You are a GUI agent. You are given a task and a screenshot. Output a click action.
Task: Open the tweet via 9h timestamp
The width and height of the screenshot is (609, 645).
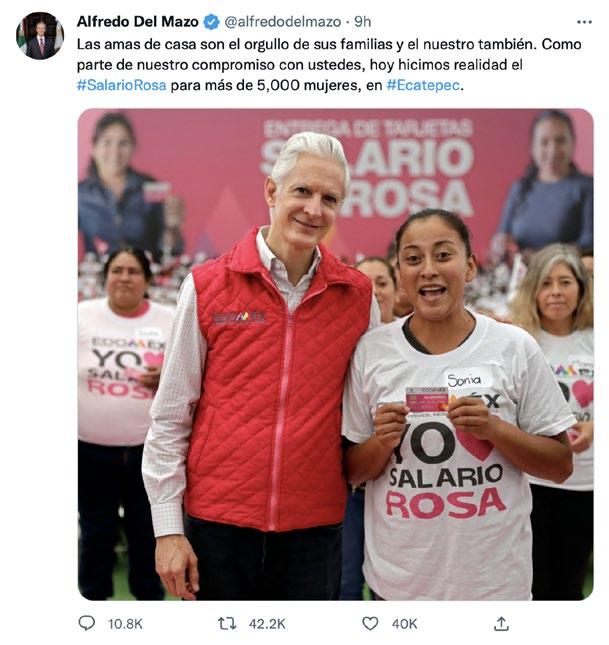pos(363,22)
